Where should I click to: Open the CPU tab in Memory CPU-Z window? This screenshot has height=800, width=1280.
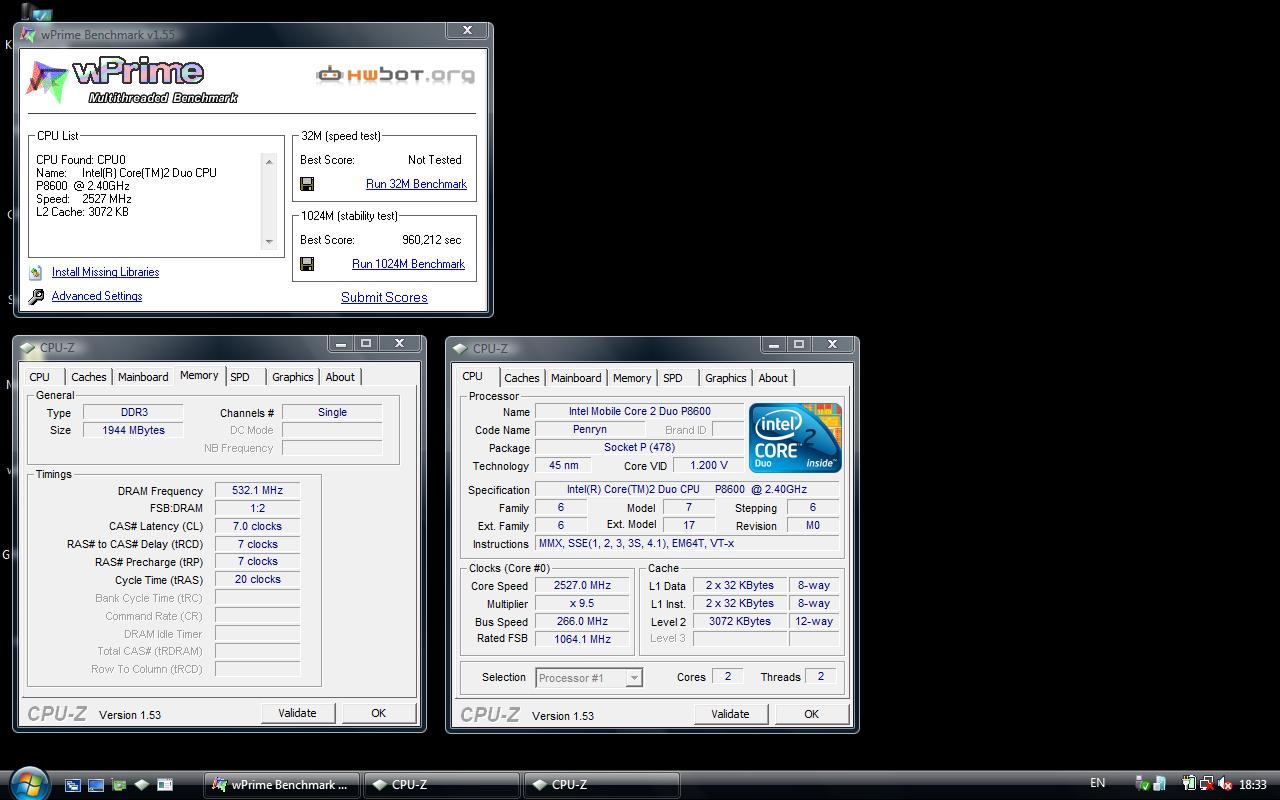(x=40, y=377)
